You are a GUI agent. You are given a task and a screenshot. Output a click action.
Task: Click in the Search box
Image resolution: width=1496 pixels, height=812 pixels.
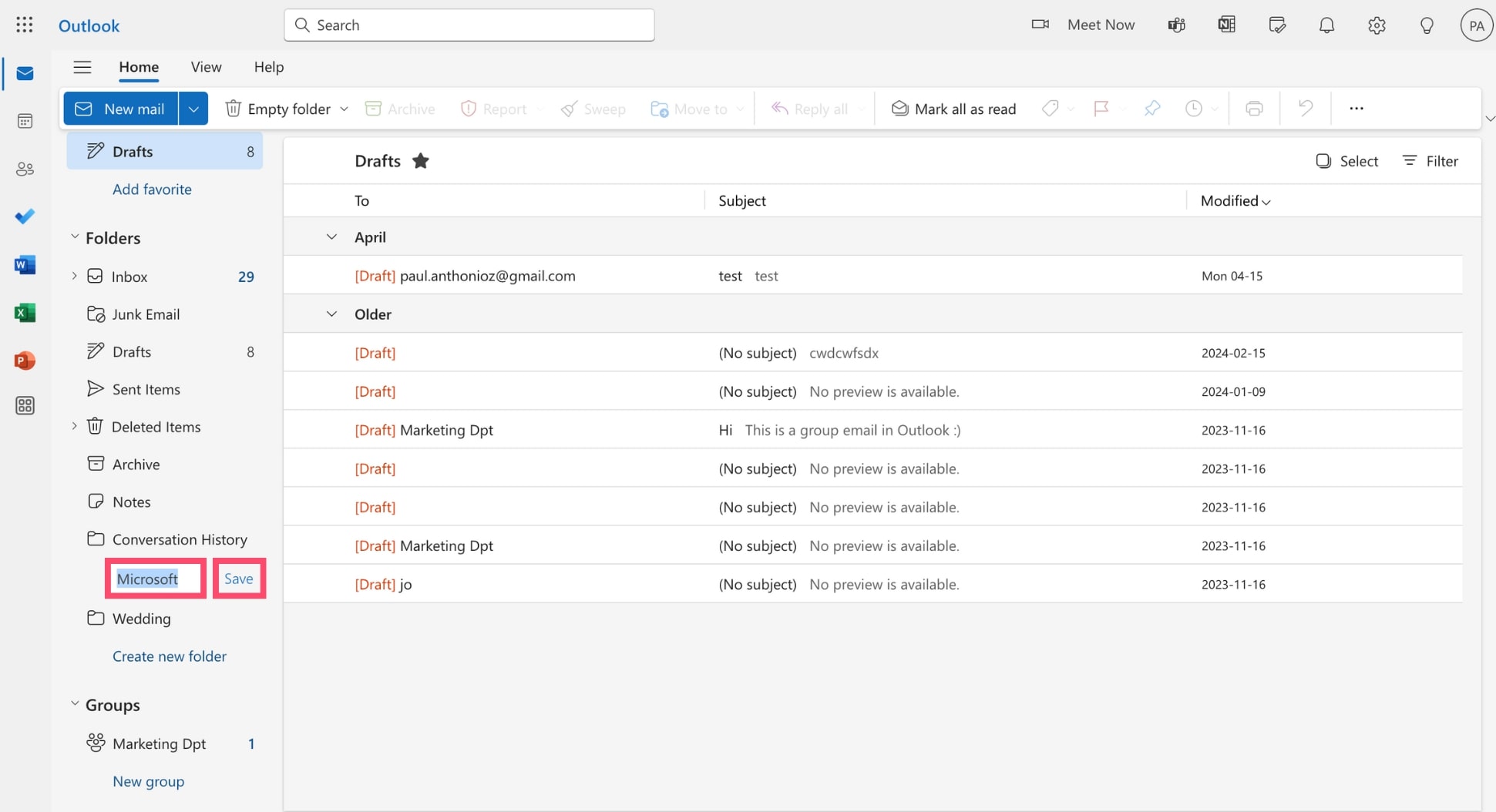tap(469, 25)
